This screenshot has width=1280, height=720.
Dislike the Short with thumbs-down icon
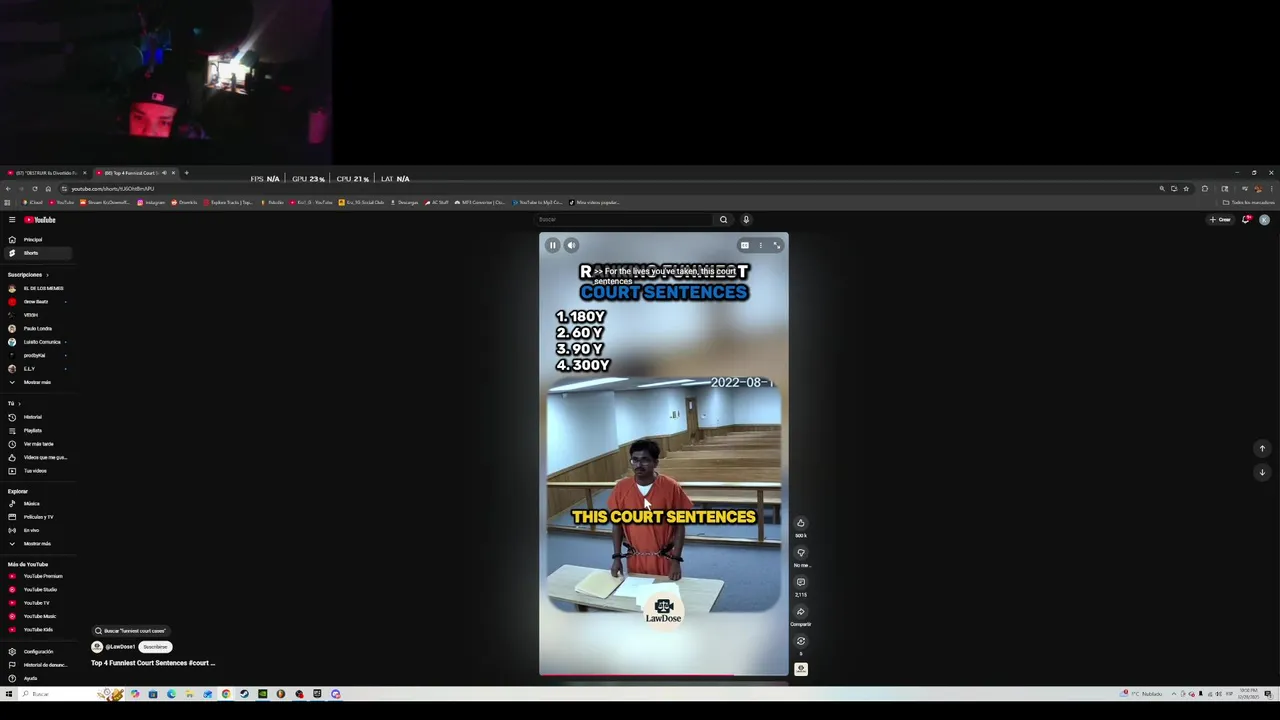click(801, 552)
